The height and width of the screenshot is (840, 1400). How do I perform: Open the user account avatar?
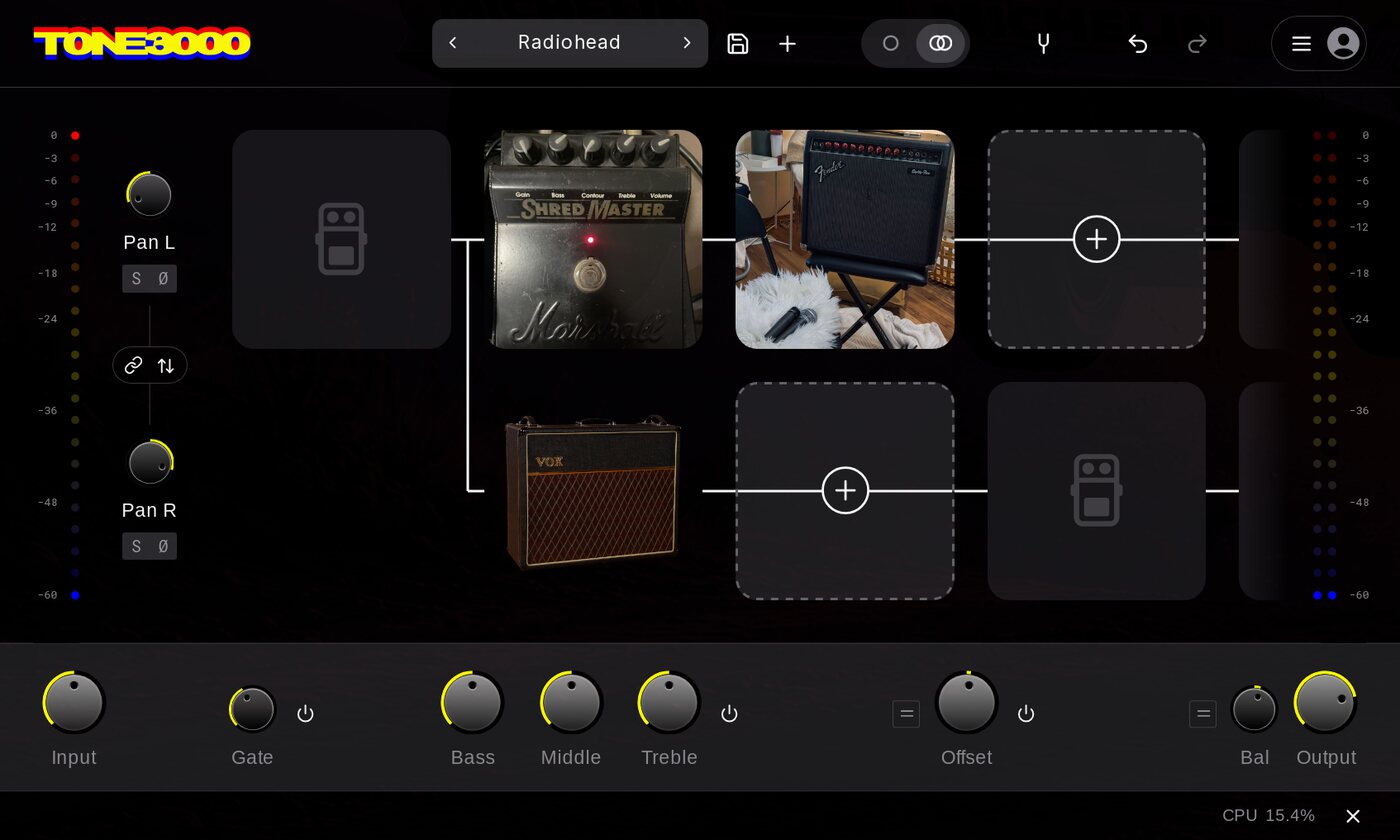point(1343,43)
